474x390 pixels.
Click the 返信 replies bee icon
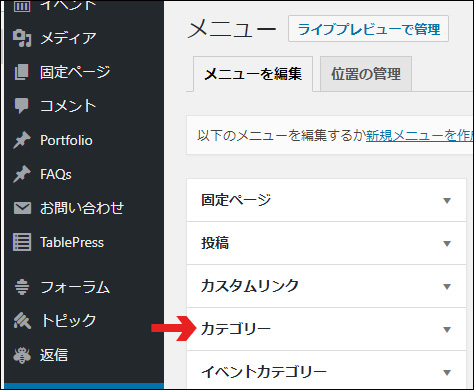[22, 355]
